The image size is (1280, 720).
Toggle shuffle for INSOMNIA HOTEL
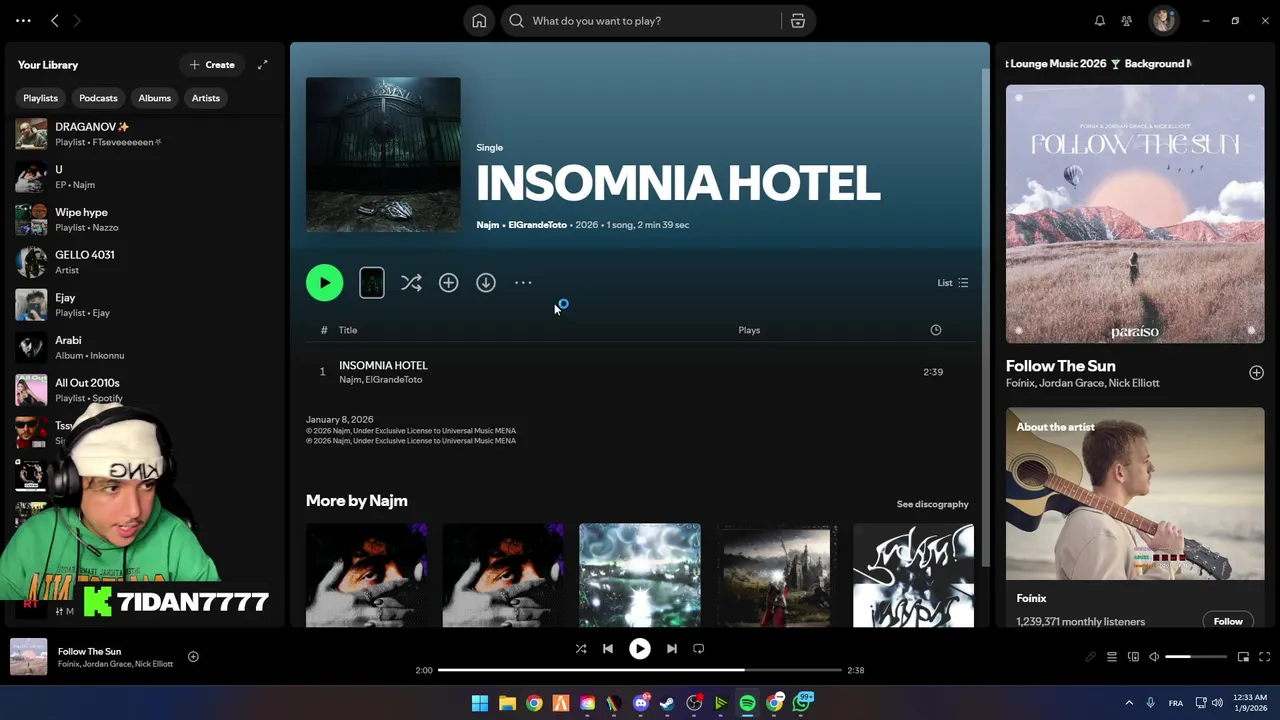411,283
